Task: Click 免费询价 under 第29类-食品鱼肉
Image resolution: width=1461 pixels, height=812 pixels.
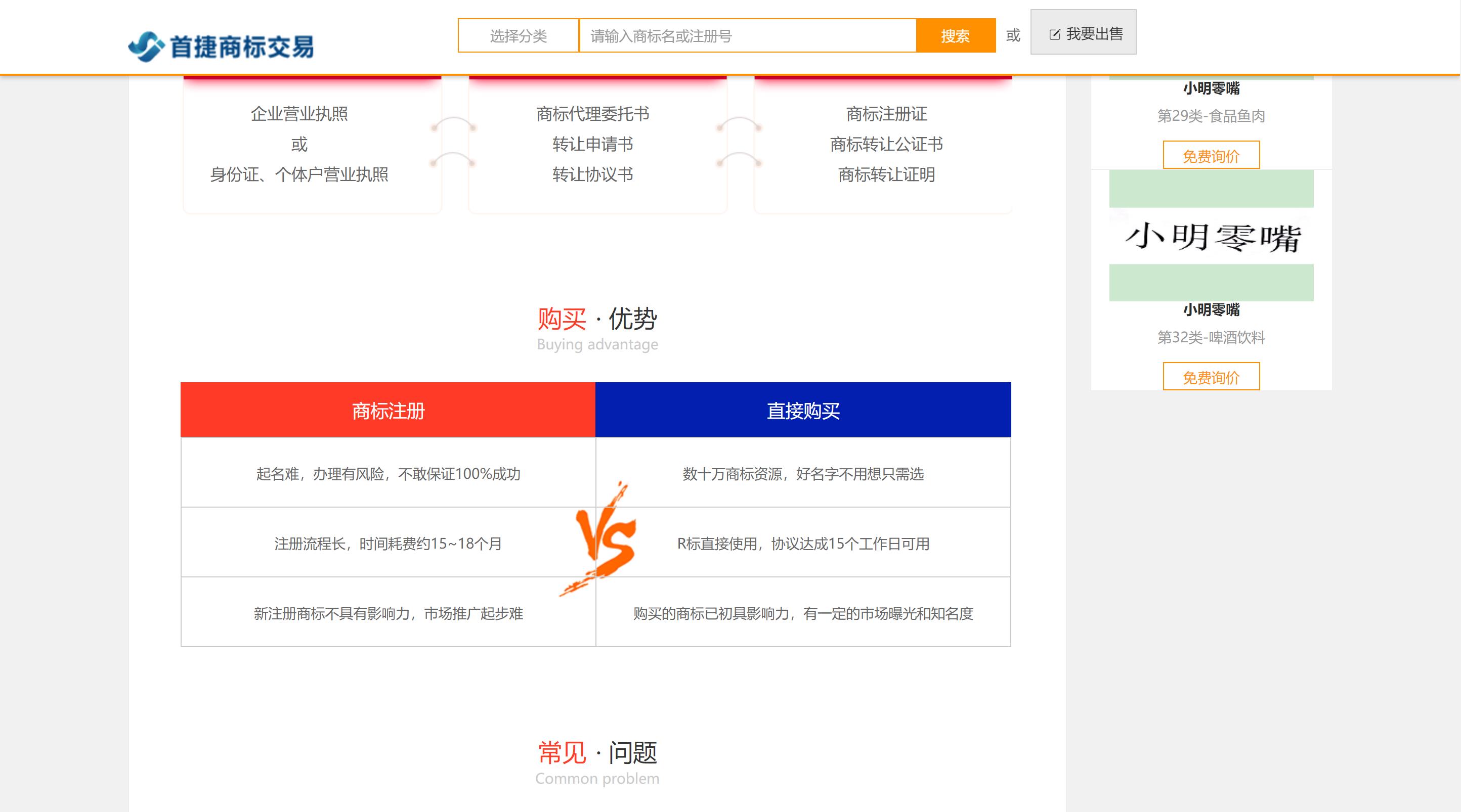Action: click(1211, 155)
